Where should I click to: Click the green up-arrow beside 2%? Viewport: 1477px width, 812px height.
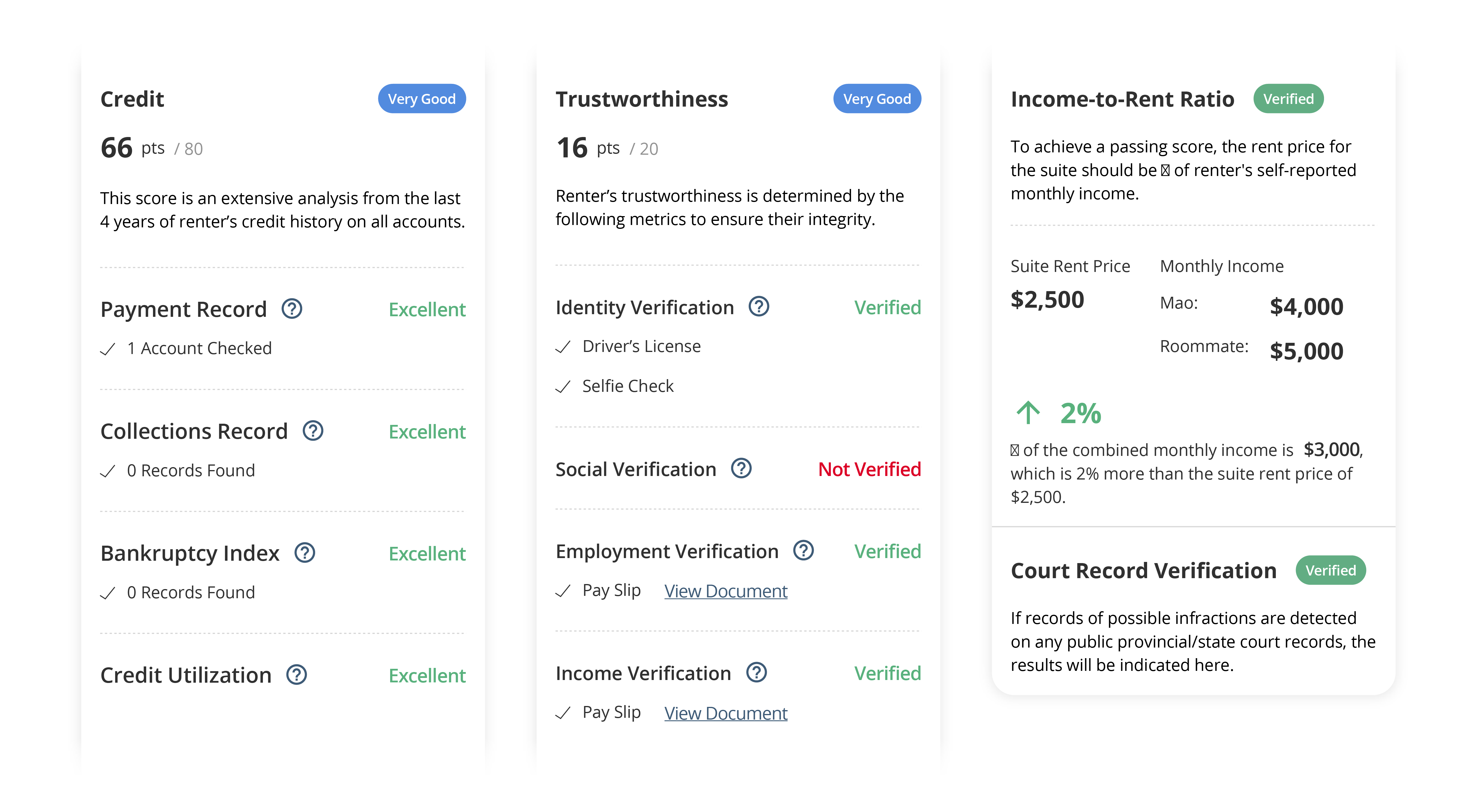pyautogui.click(x=1028, y=412)
